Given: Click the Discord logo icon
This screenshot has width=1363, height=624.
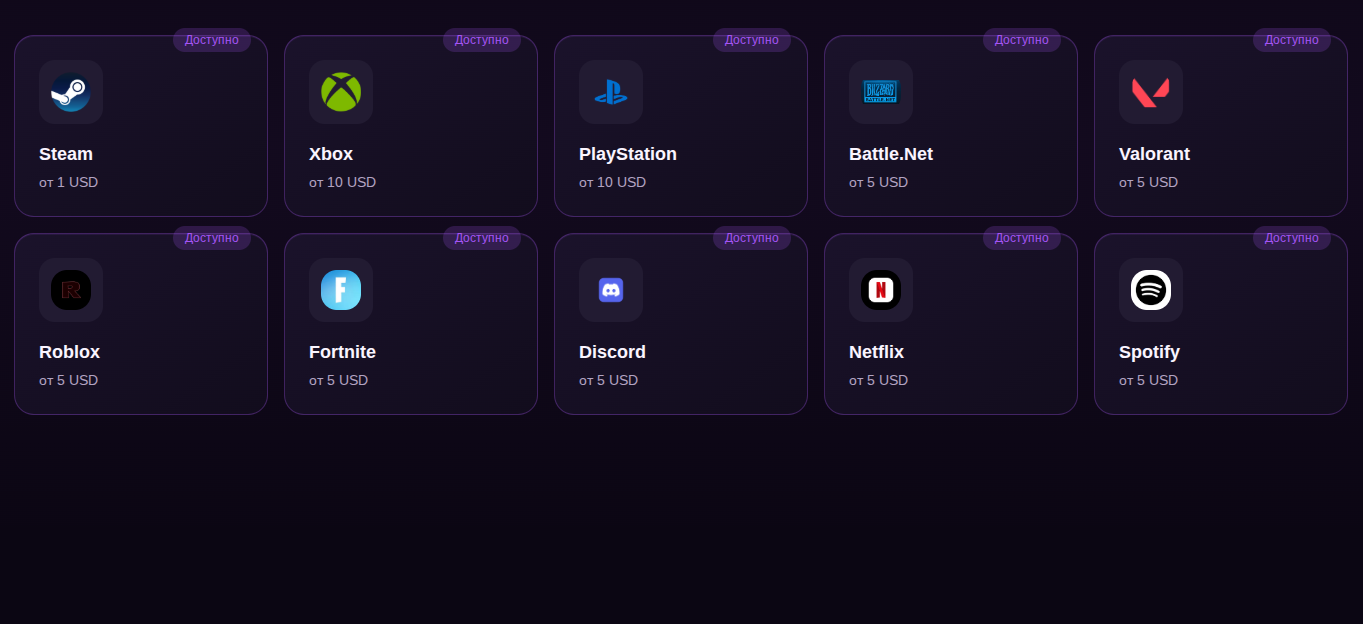Looking at the screenshot, I should (x=611, y=290).
